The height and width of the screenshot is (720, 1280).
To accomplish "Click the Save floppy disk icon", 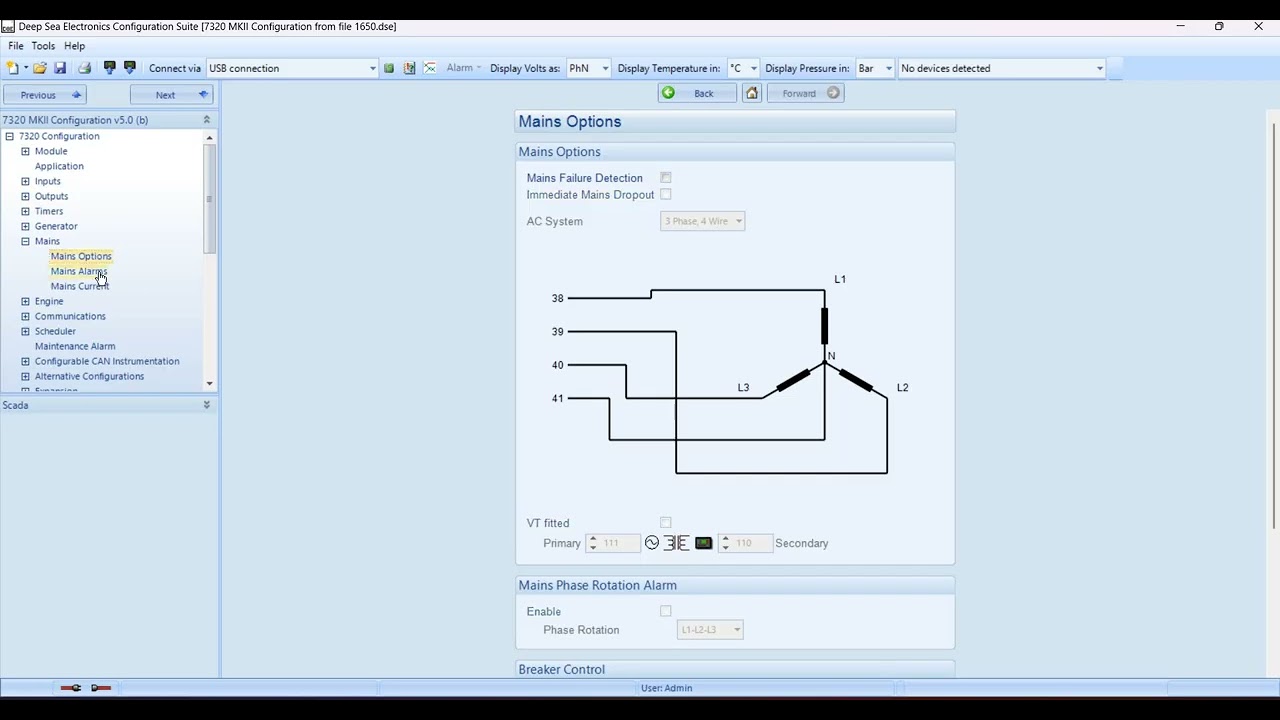I will click(x=60, y=68).
